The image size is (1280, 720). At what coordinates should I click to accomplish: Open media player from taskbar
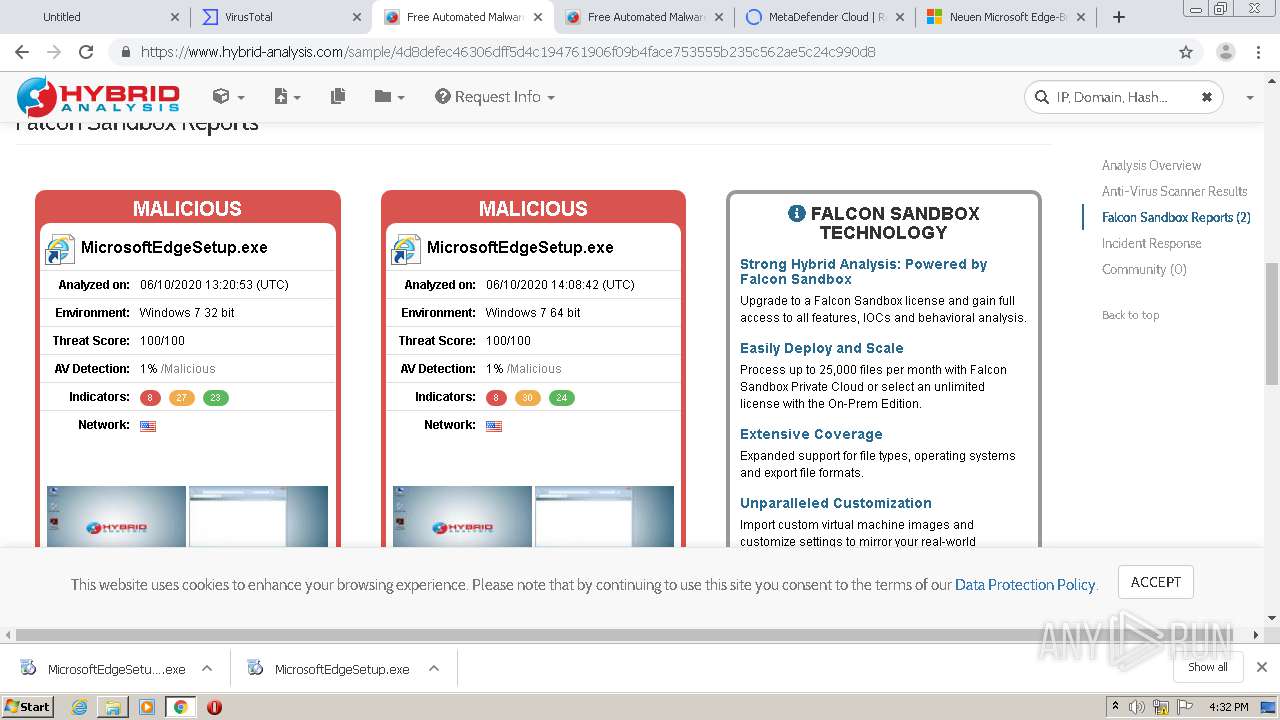tap(147, 707)
